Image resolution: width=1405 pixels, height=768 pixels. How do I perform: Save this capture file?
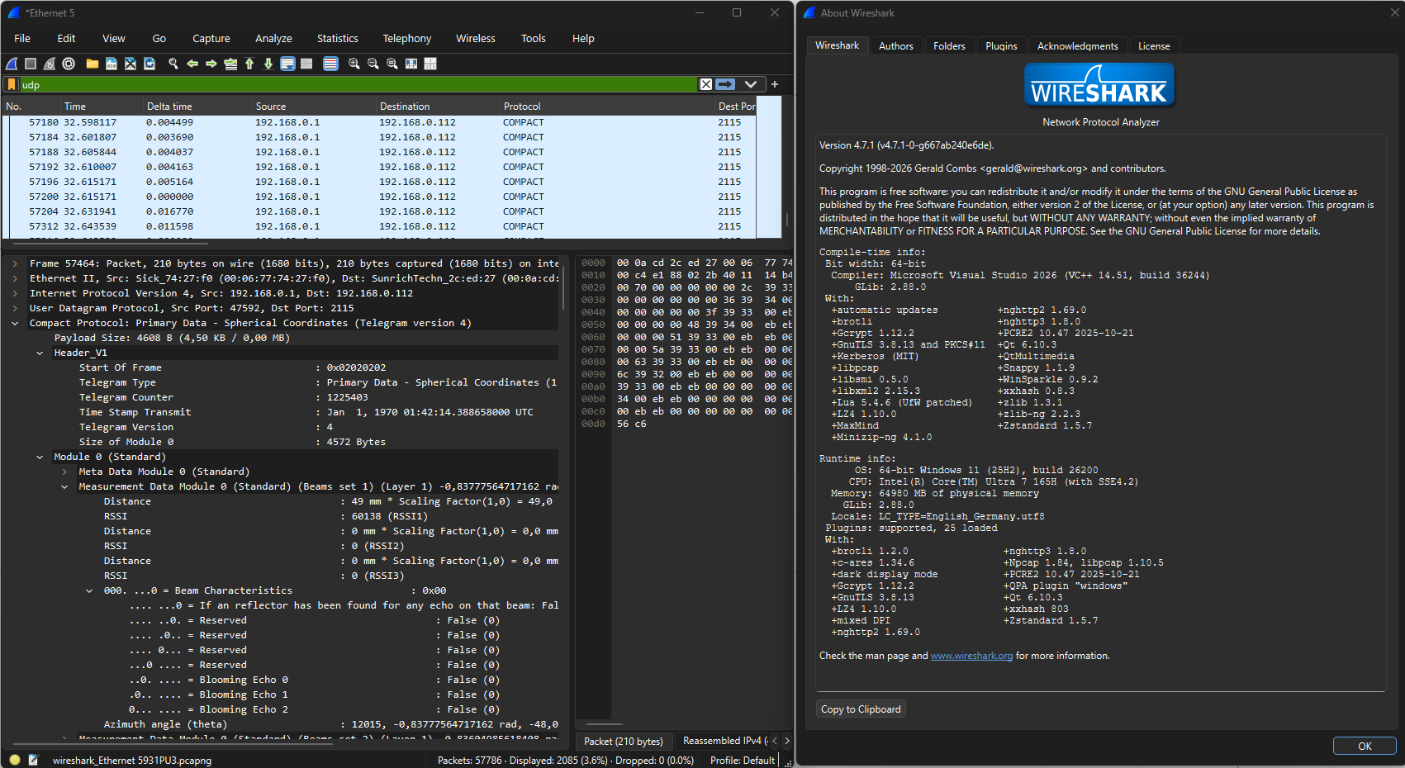click(x=111, y=64)
